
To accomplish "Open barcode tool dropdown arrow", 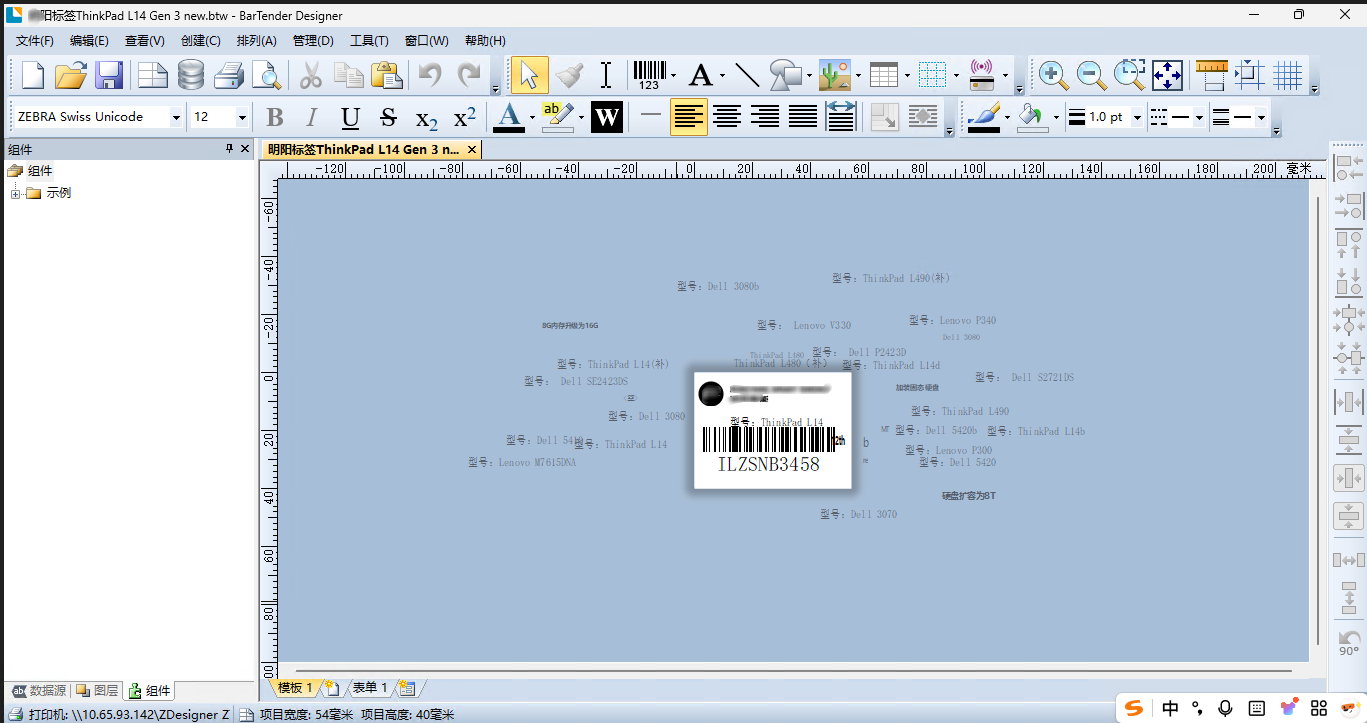I will tap(673, 76).
